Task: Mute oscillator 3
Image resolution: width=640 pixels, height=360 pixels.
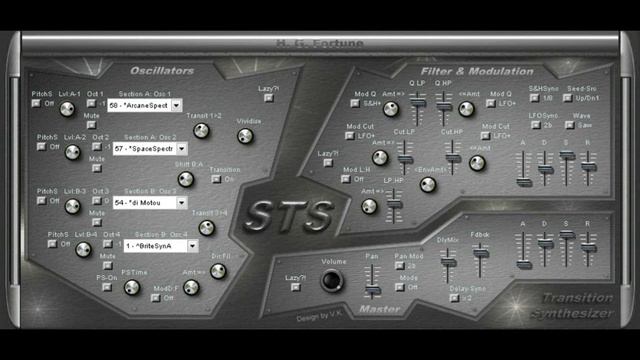Action: [97, 222]
